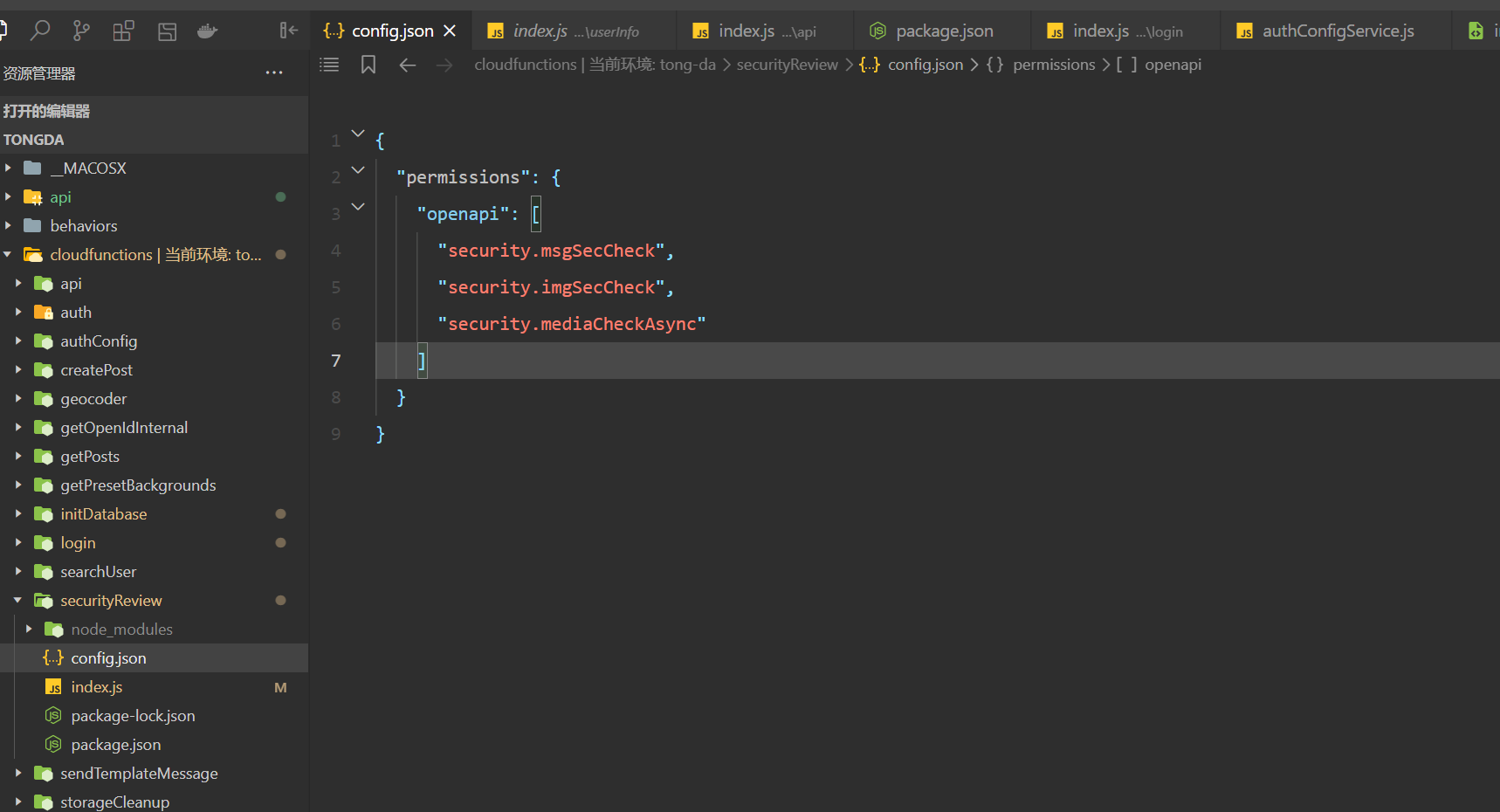
Task: Close the config.json tab
Action: (x=450, y=31)
